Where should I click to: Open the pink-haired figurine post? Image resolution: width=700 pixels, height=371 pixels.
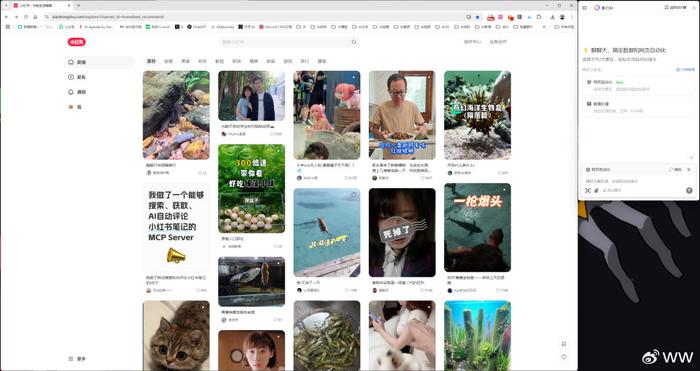pyautogui.click(x=327, y=115)
